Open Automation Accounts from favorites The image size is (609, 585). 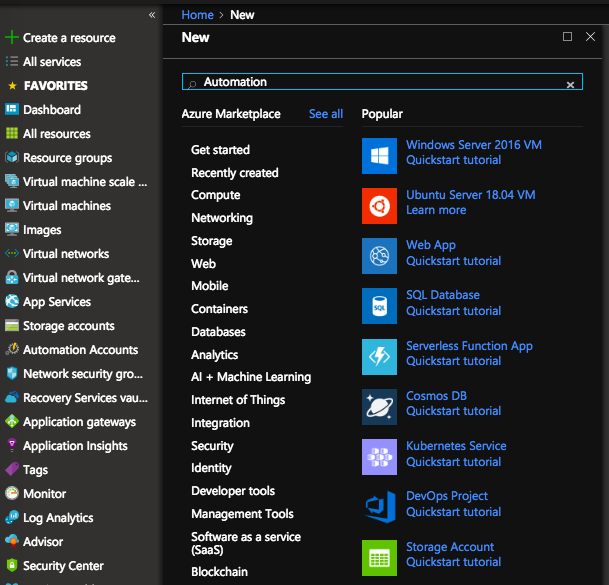tap(80, 350)
